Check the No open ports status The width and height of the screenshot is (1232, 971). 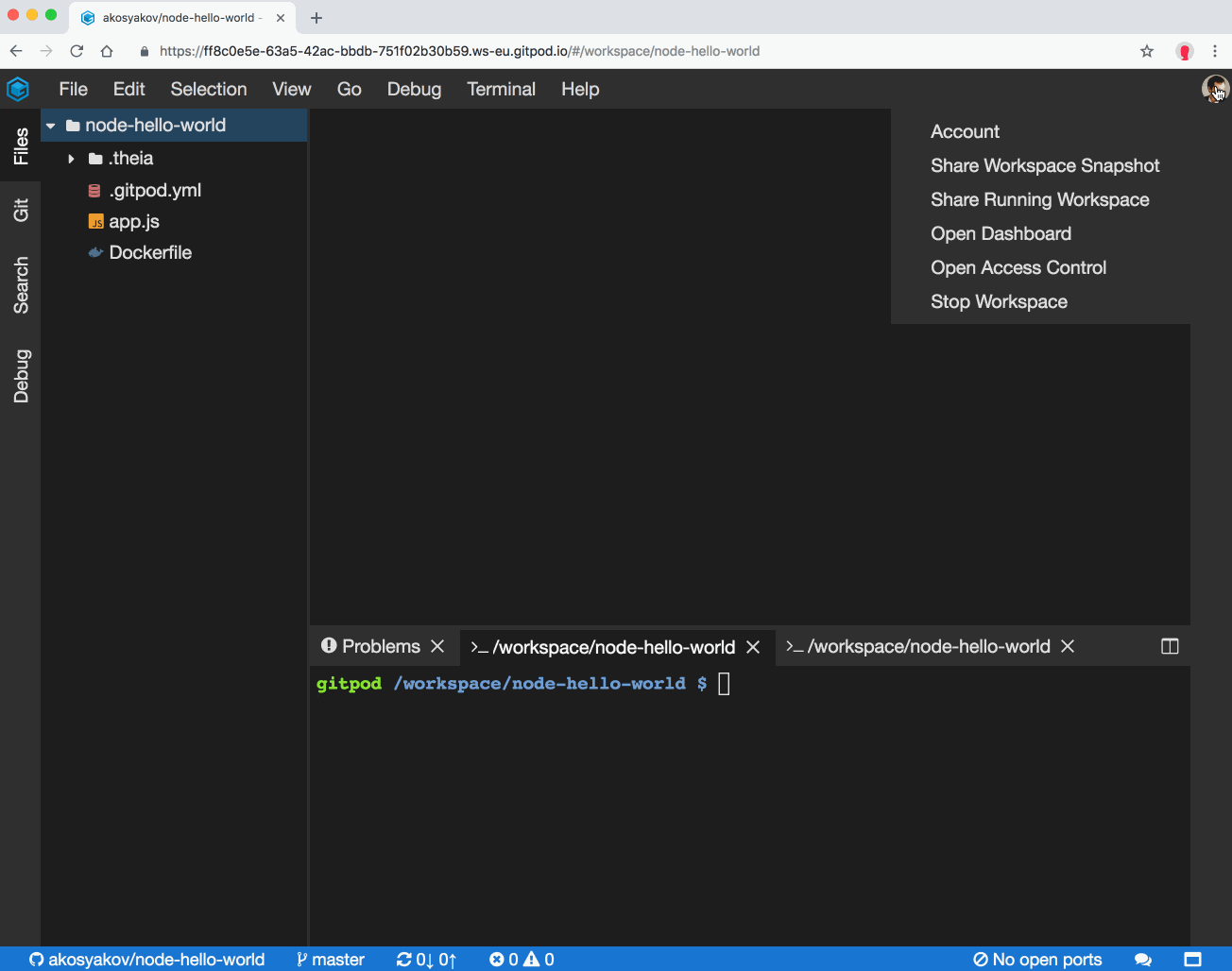(1036, 959)
